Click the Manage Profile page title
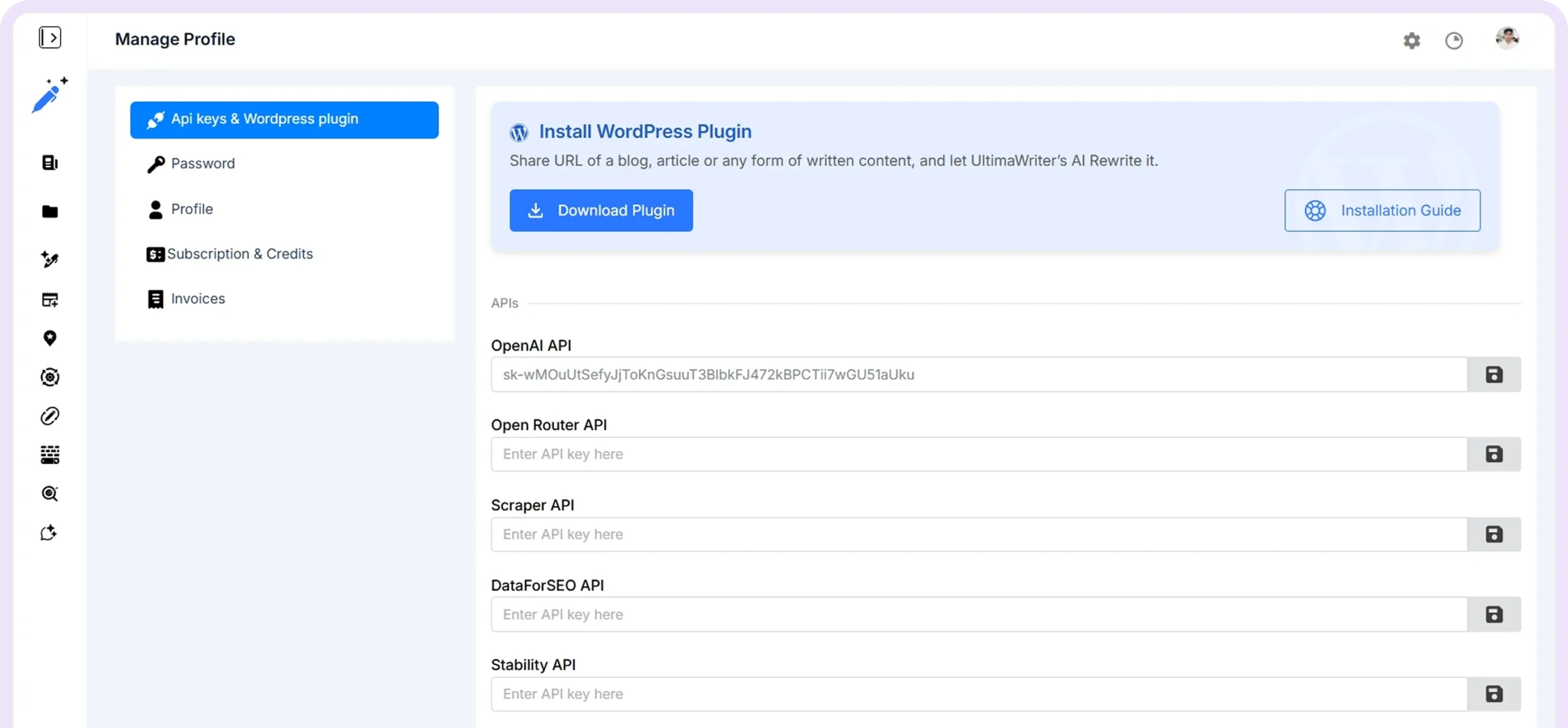1568x728 pixels. (175, 39)
